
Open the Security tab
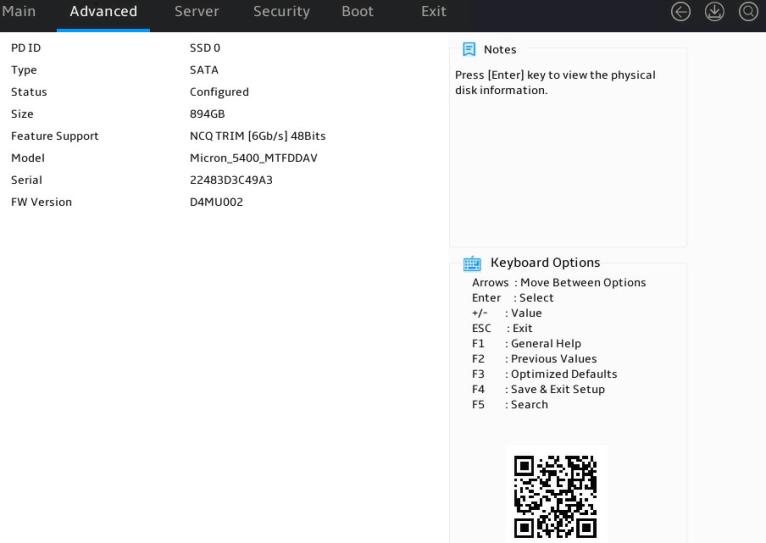pyautogui.click(x=281, y=11)
